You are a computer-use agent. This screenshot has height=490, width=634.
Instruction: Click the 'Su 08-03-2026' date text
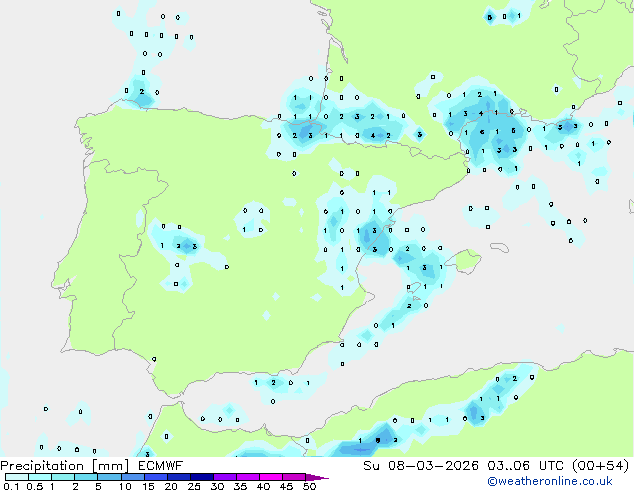pos(421,466)
